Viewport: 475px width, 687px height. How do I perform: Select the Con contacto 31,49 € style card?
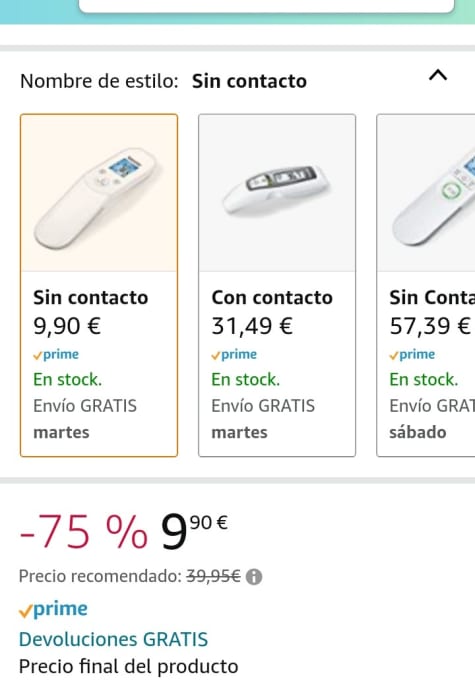[x=277, y=285]
